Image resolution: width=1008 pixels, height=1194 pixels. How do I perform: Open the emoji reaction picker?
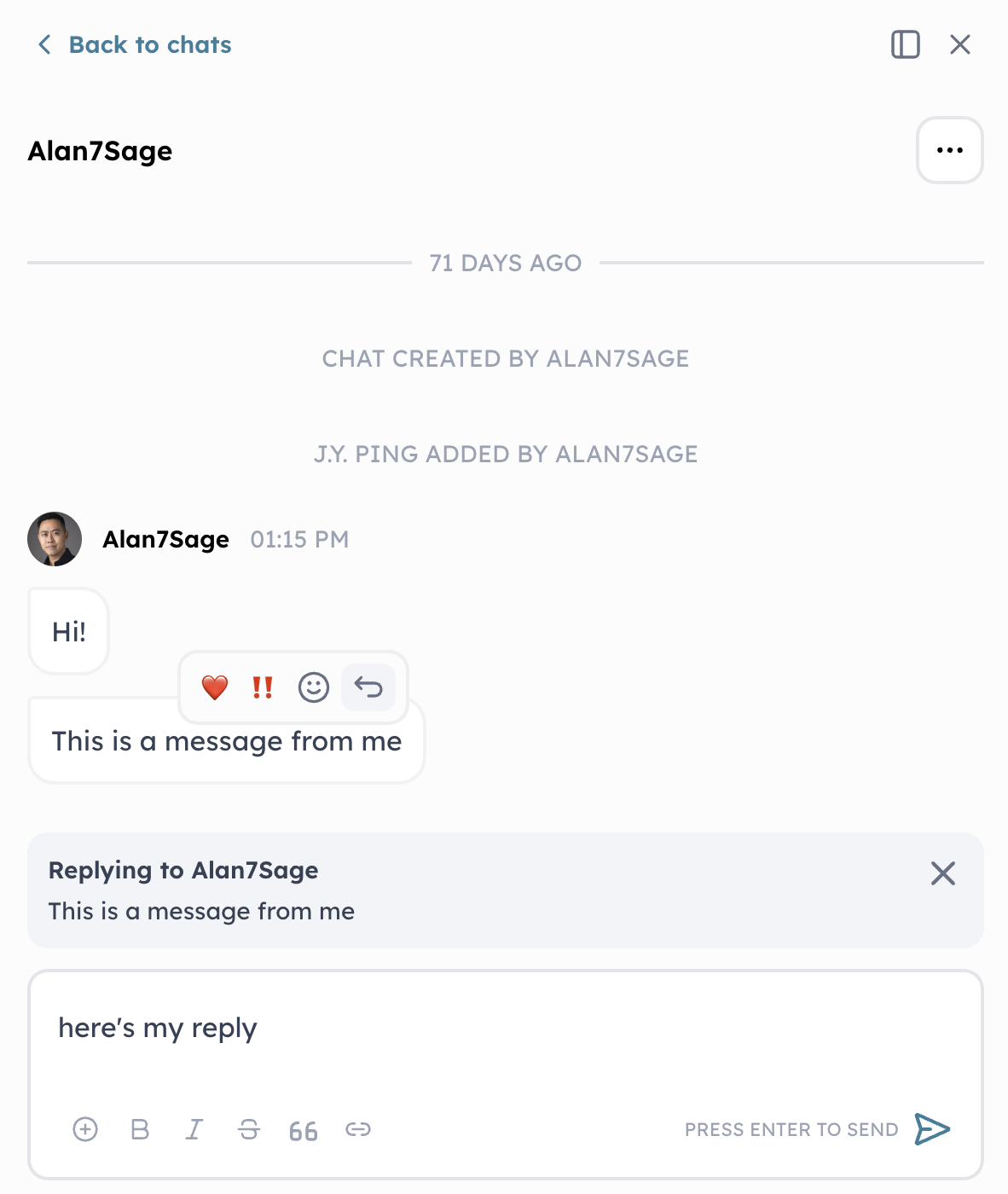(314, 687)
